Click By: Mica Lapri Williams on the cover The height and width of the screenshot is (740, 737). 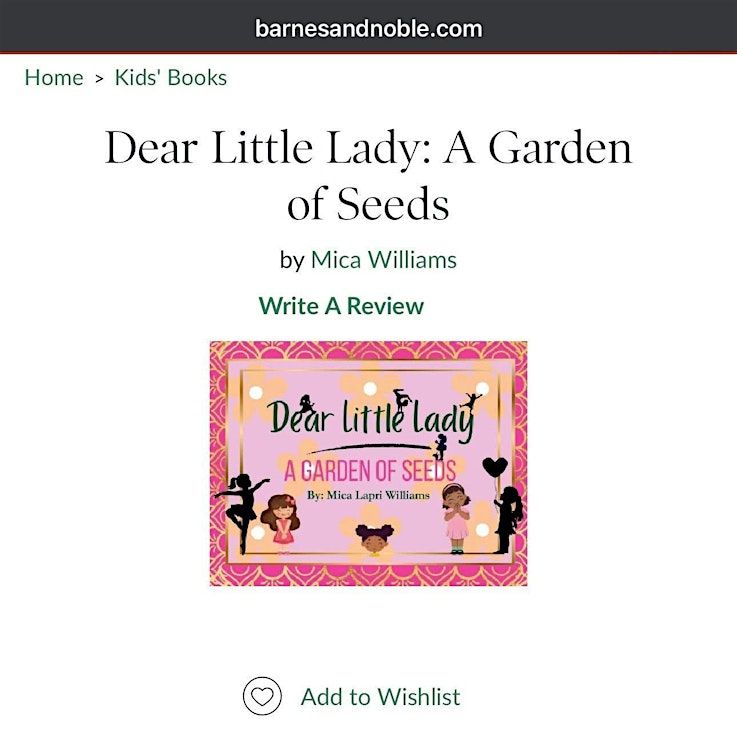pos(368,495)
